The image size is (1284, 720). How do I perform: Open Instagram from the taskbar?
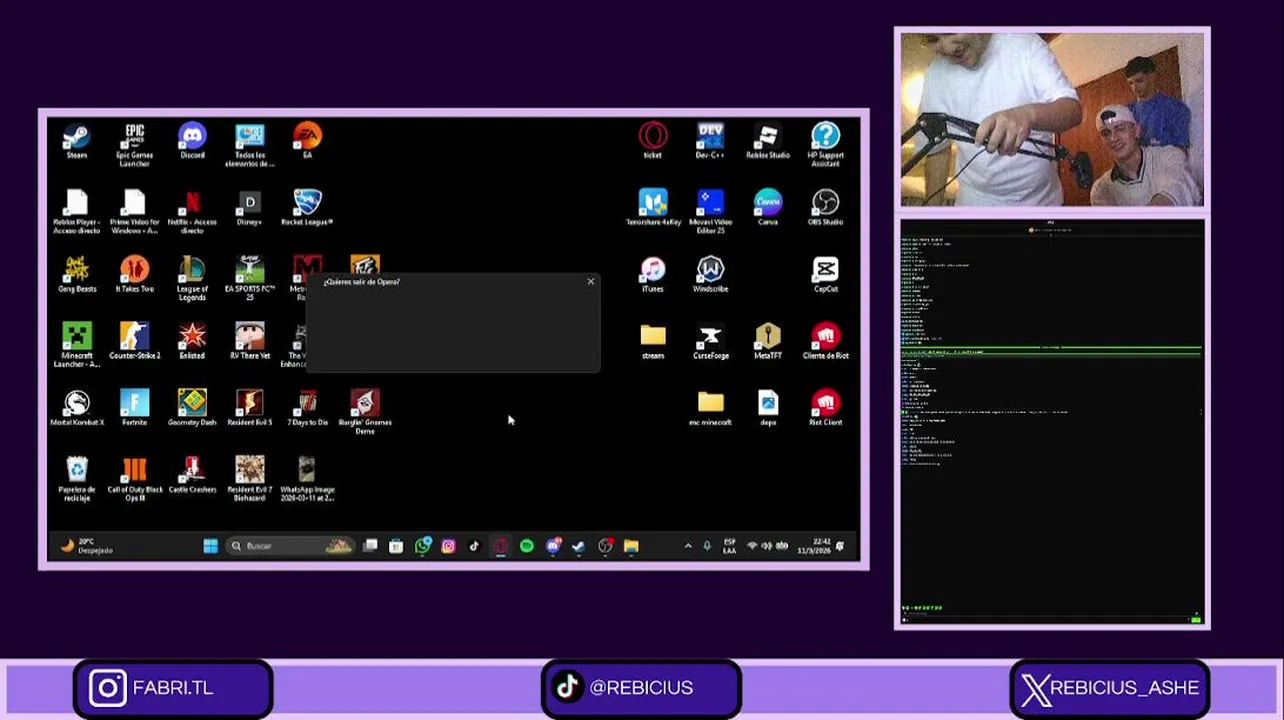[x=448, y=546]
